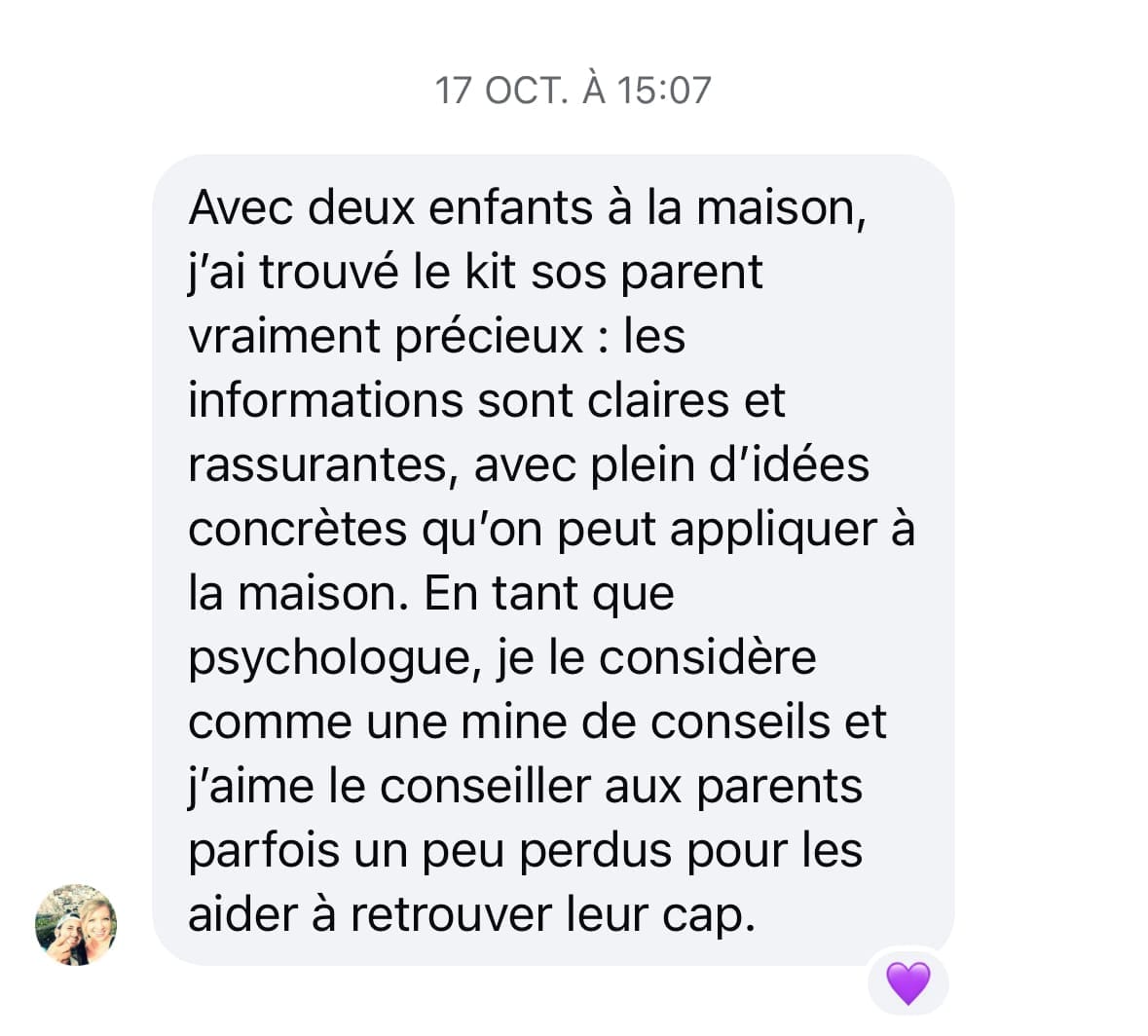Tap the words 'En tant que'
The width and height of the screenshot is (1148, 1036).
click(x=548, y=594)
